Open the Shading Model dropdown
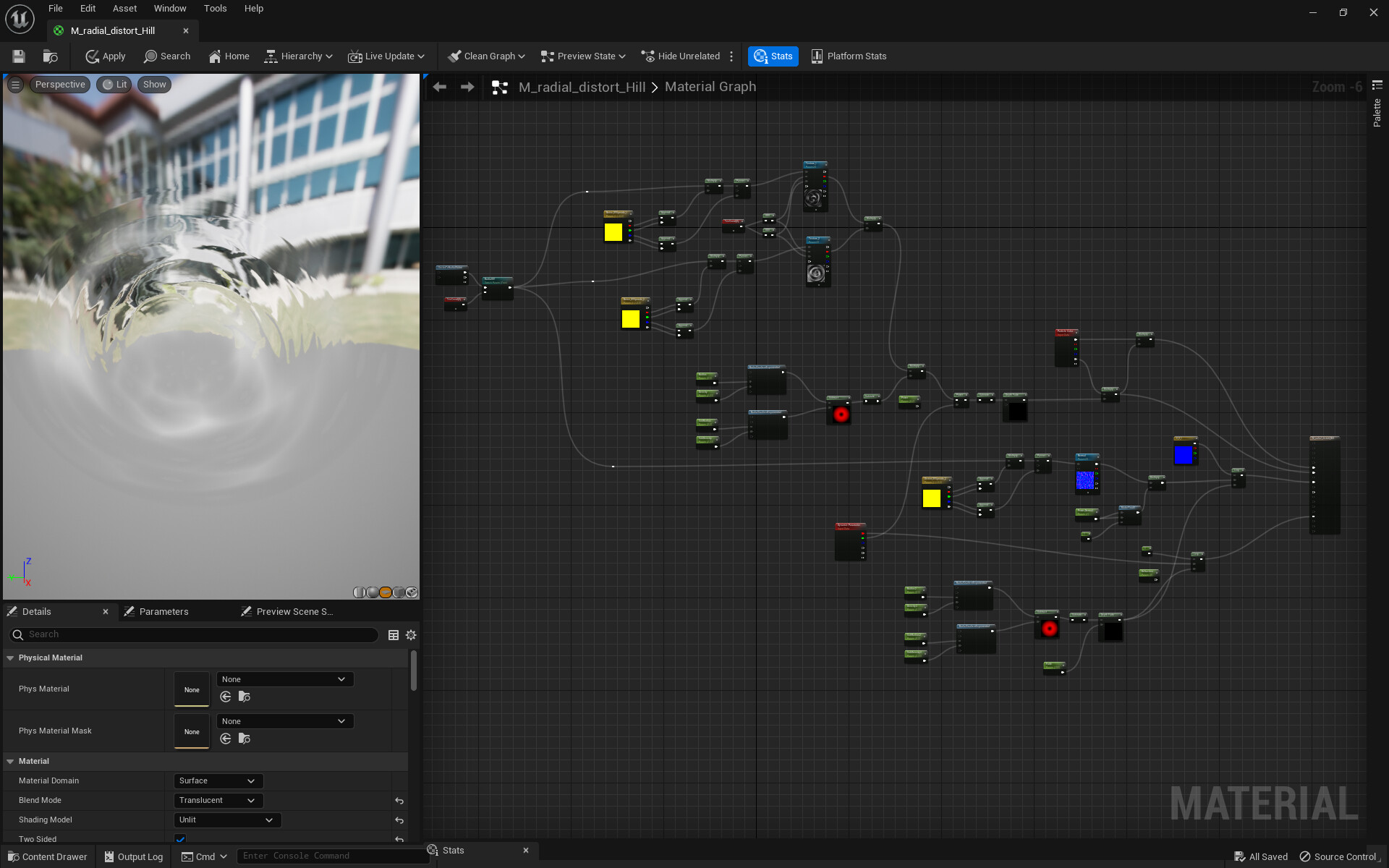 click(x=226, y=820)
